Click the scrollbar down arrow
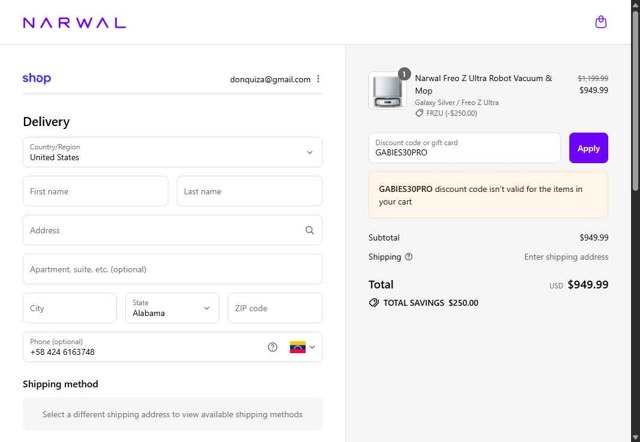Viewport: 640px width, 442px height. tap(636, 438)
